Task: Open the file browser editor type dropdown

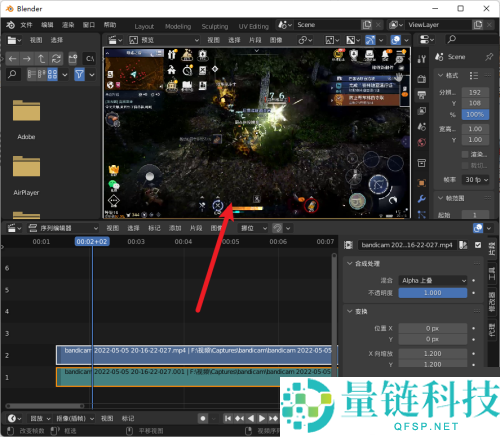Action: (x=14, y=40)
